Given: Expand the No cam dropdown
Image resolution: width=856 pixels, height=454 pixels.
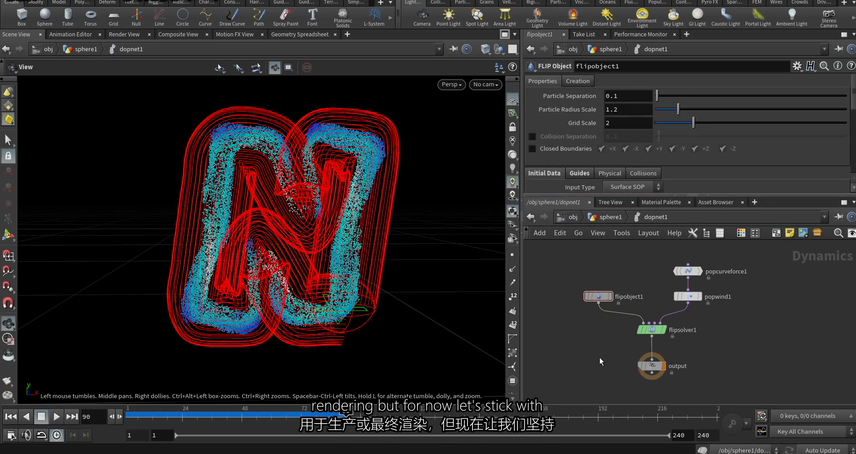Looking at the screenshot, I should (x=485, y=85).
